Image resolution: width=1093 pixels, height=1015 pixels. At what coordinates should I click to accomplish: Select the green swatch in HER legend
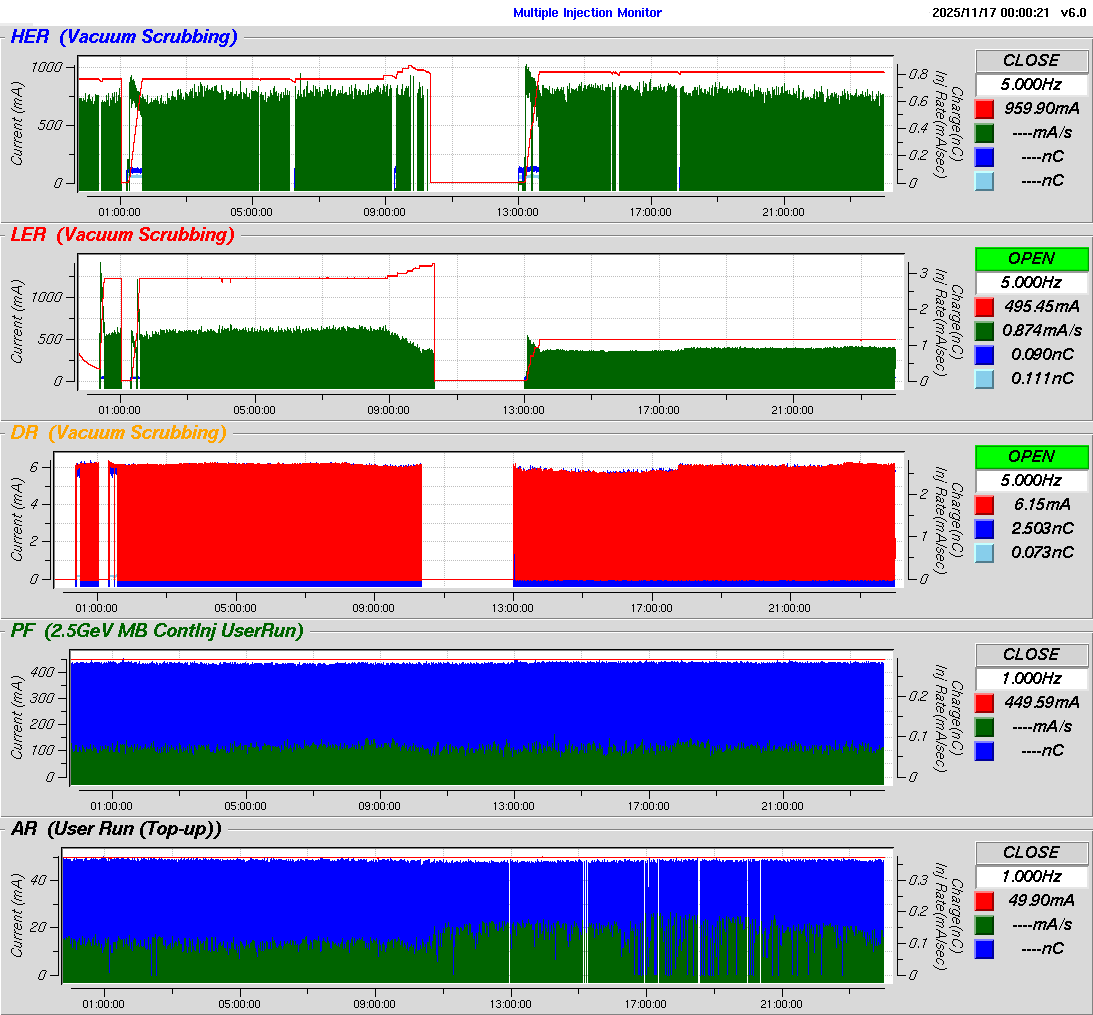(984, 132)
